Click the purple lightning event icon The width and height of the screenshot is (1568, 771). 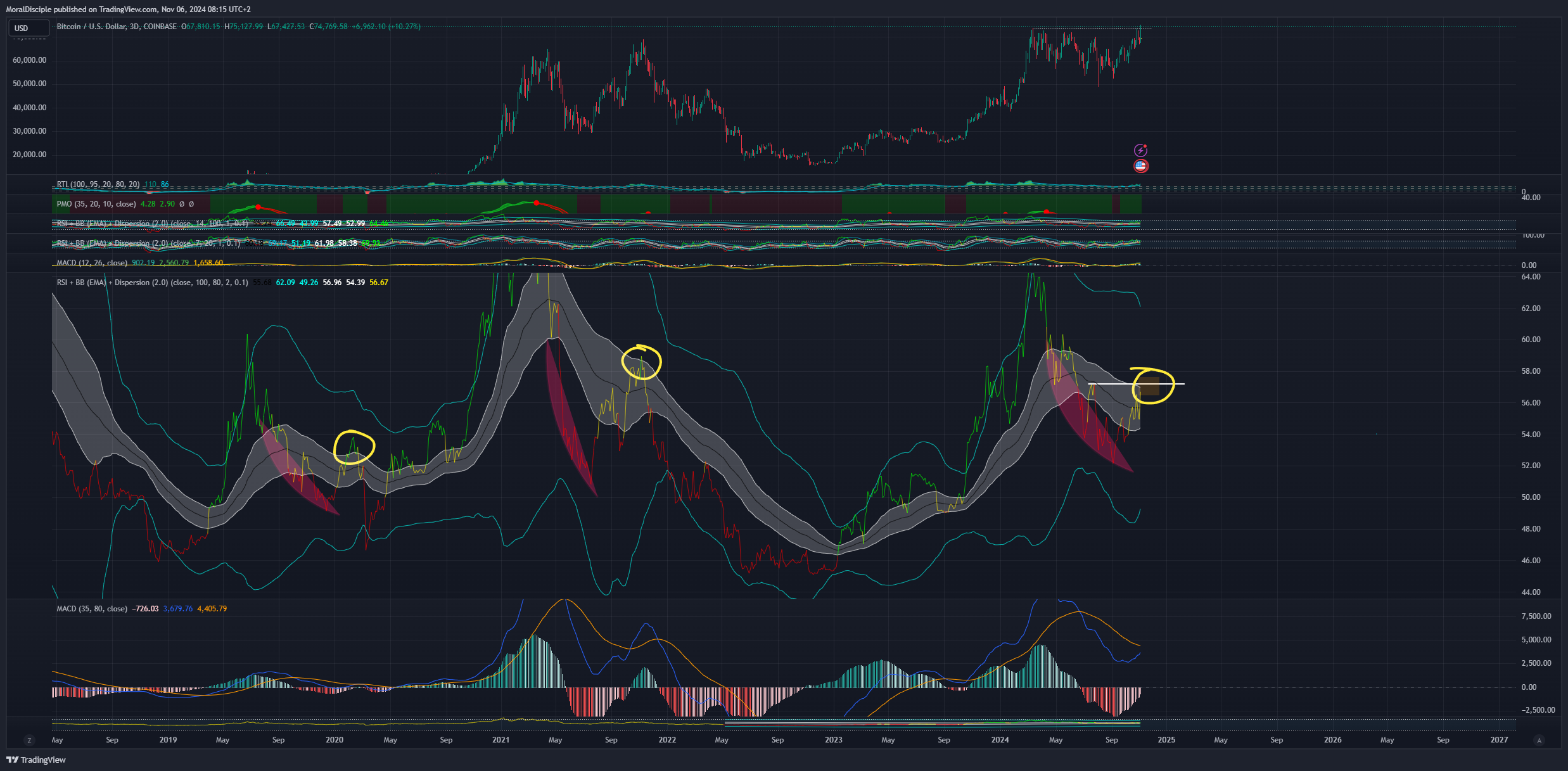(1140, 150)
